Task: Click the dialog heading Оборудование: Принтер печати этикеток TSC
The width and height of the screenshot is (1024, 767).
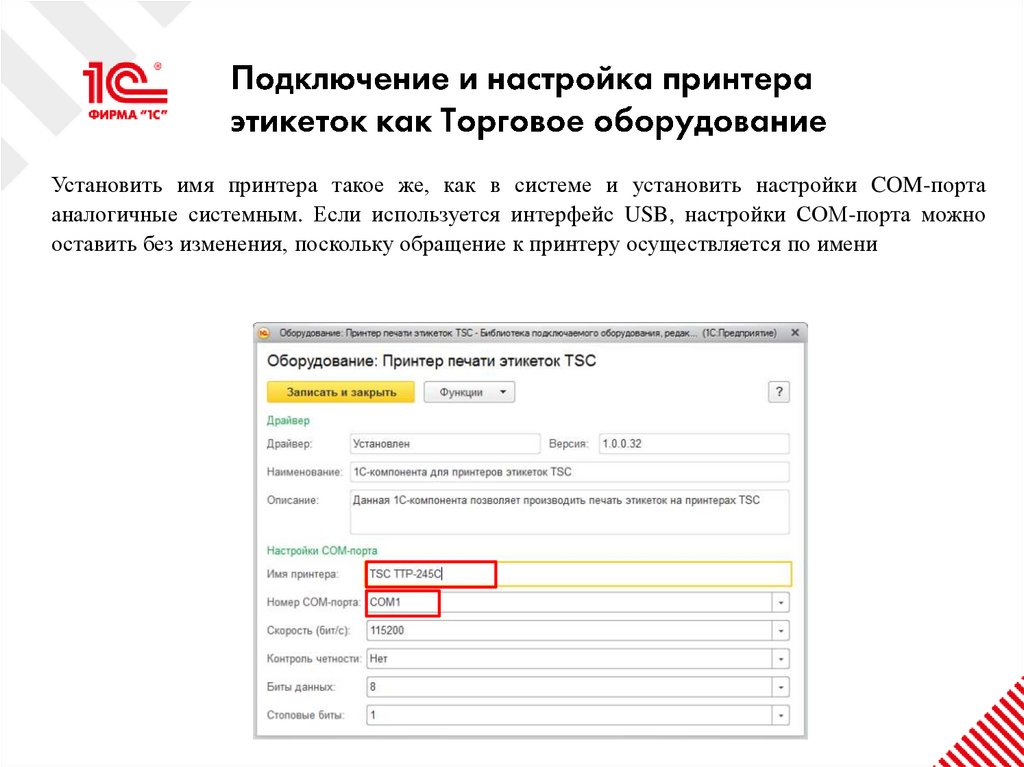Action: pos(431,360)
